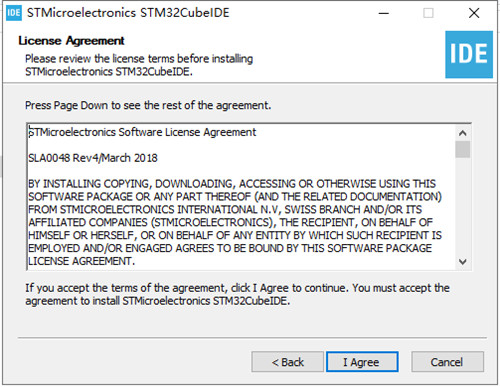Click the 'SLA0048 Rev4/March 2018' line
This screenshot has height=387, width=500.
pos(93,158)
